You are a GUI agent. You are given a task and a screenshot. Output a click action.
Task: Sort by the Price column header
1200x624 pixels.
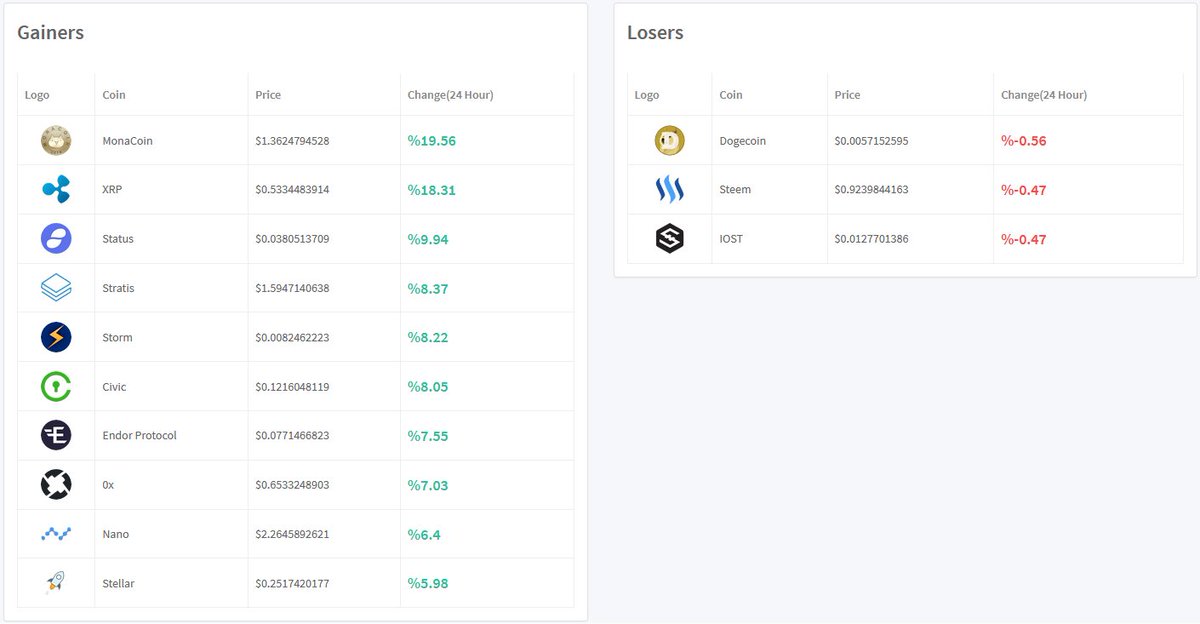point(268,94)
